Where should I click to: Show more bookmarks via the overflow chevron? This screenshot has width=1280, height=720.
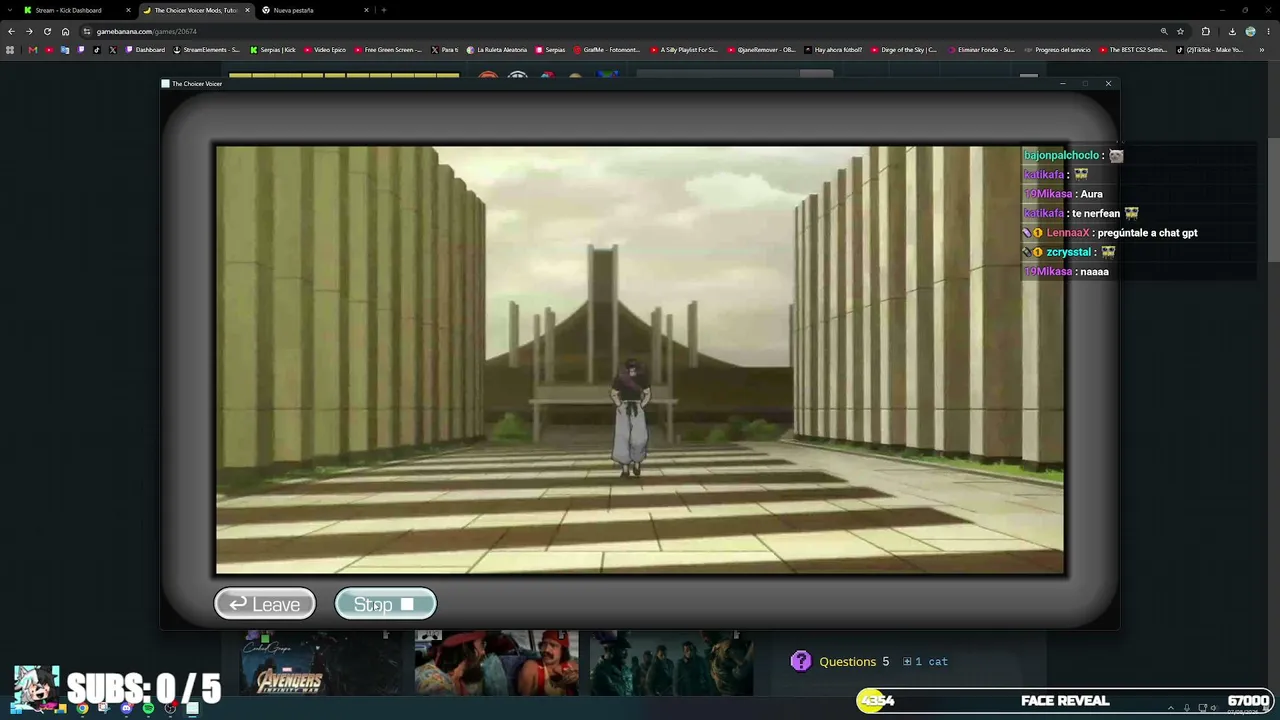click(1262, 50)
